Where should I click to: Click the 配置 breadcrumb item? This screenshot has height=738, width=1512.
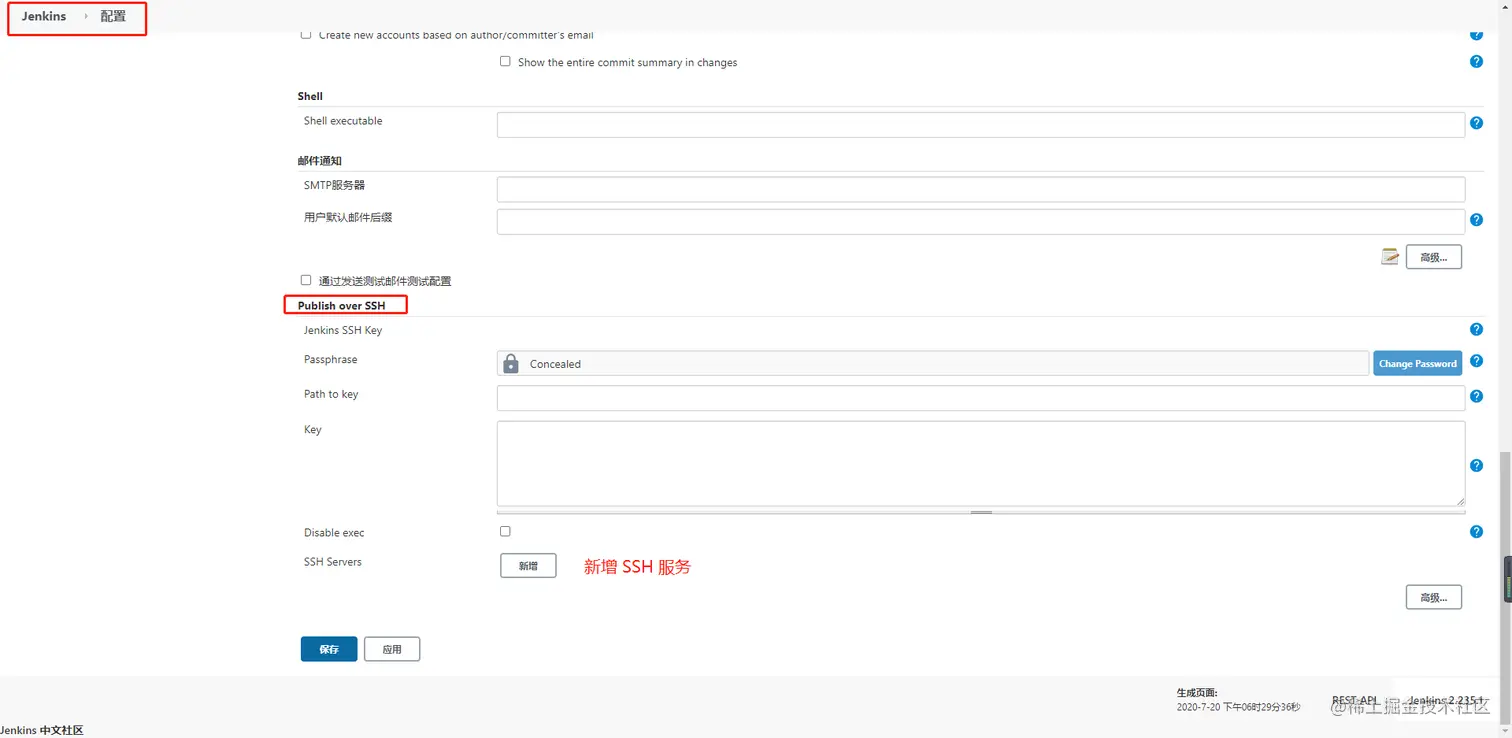[113, 17]
